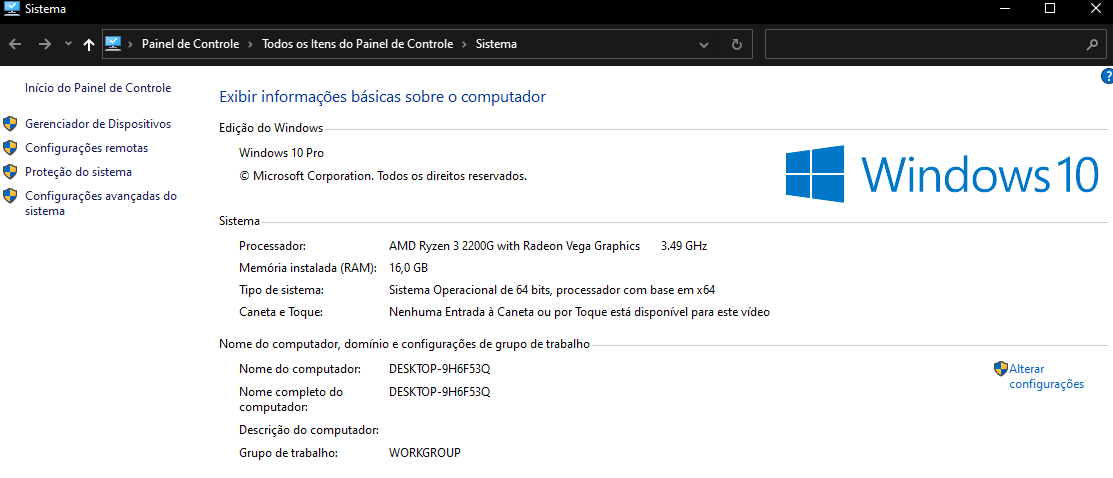Screen dimensions: 1113x478
Task: Click the Tipo de sistema label
Action: (x=282, y=290)
